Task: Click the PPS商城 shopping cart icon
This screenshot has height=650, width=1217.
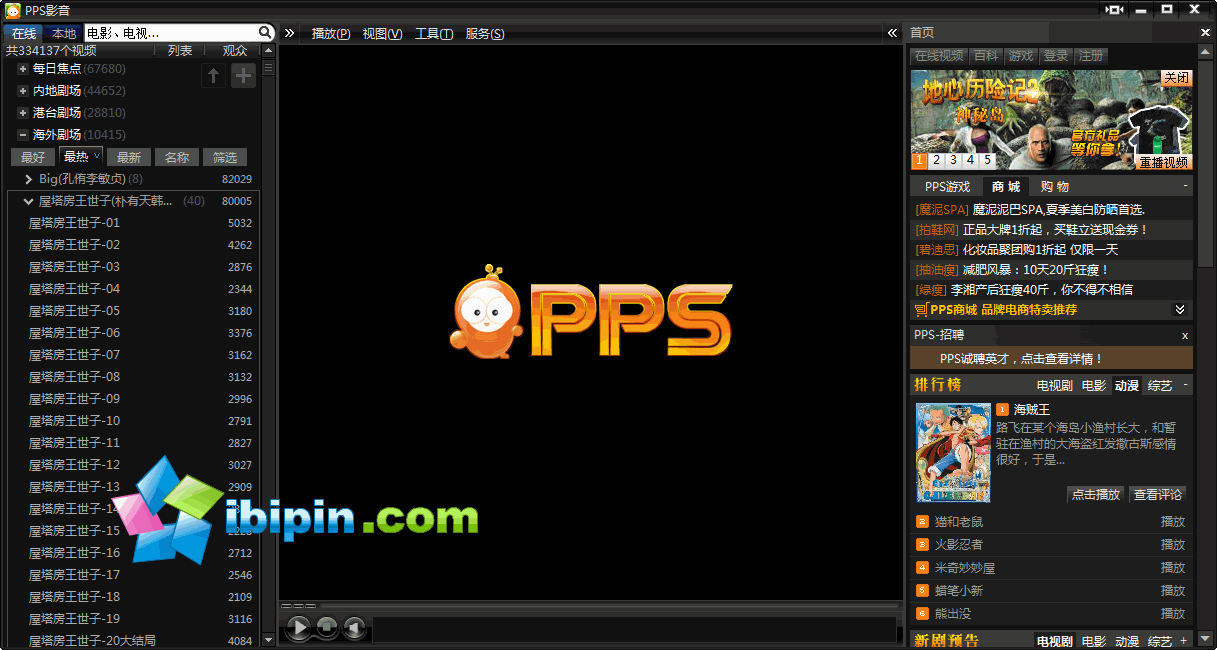Action: pos(920,310)
